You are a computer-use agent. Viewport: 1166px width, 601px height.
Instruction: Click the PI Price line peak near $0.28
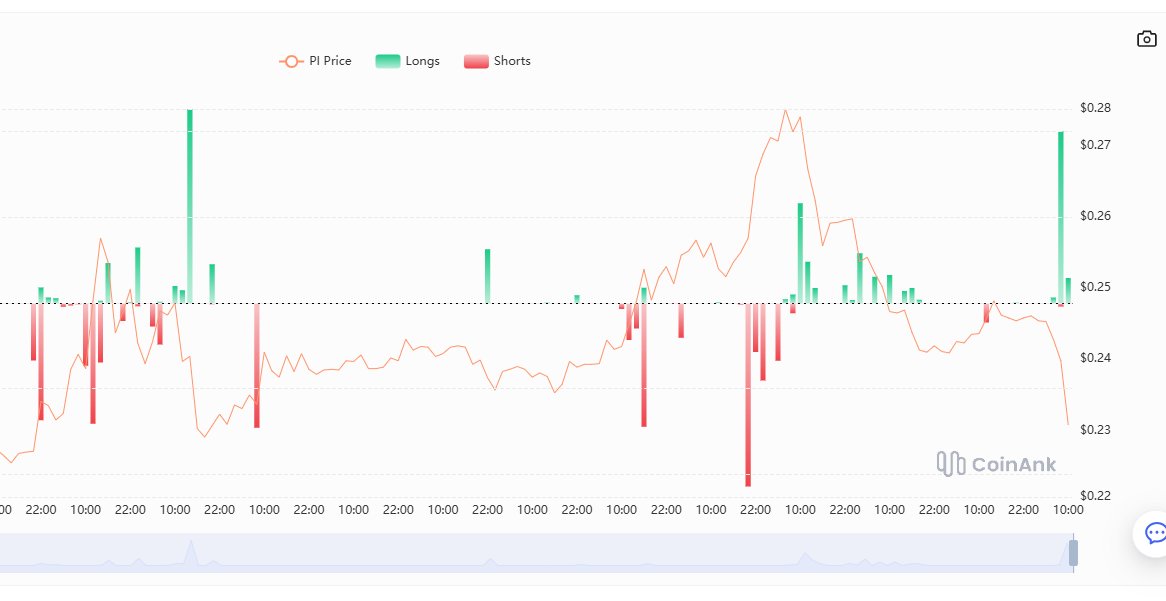pyautogui.click(x=785, y=111)
